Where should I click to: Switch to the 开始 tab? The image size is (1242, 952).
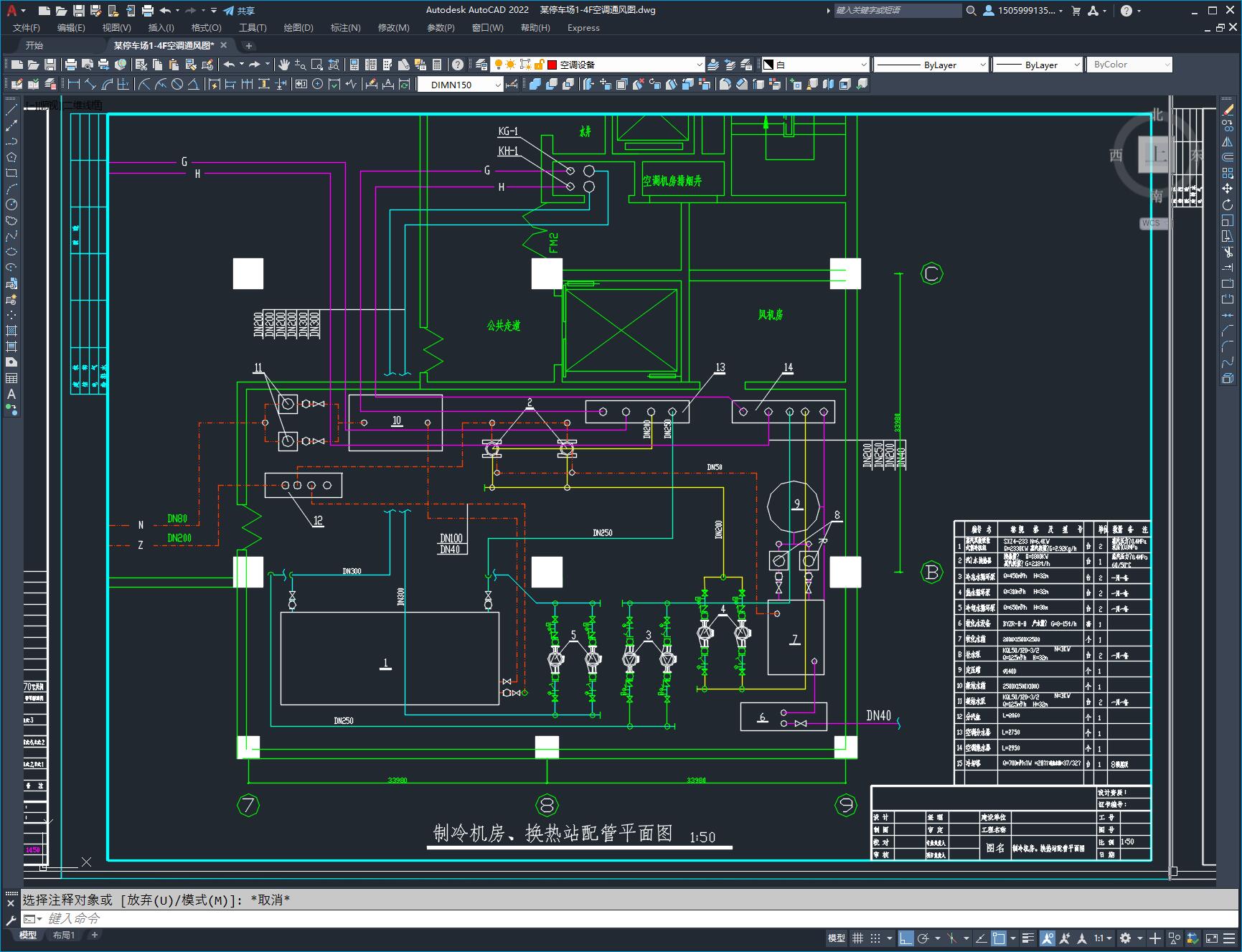click(34, 45)
